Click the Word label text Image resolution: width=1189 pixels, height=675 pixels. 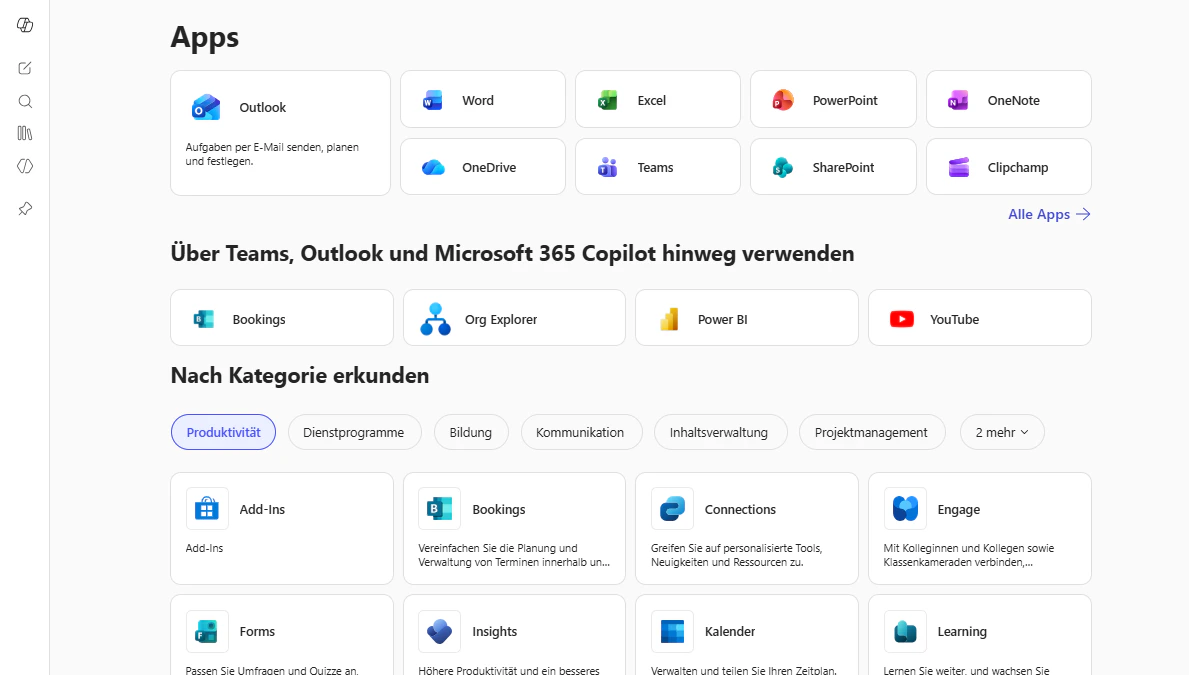click(x=478, y=101)
